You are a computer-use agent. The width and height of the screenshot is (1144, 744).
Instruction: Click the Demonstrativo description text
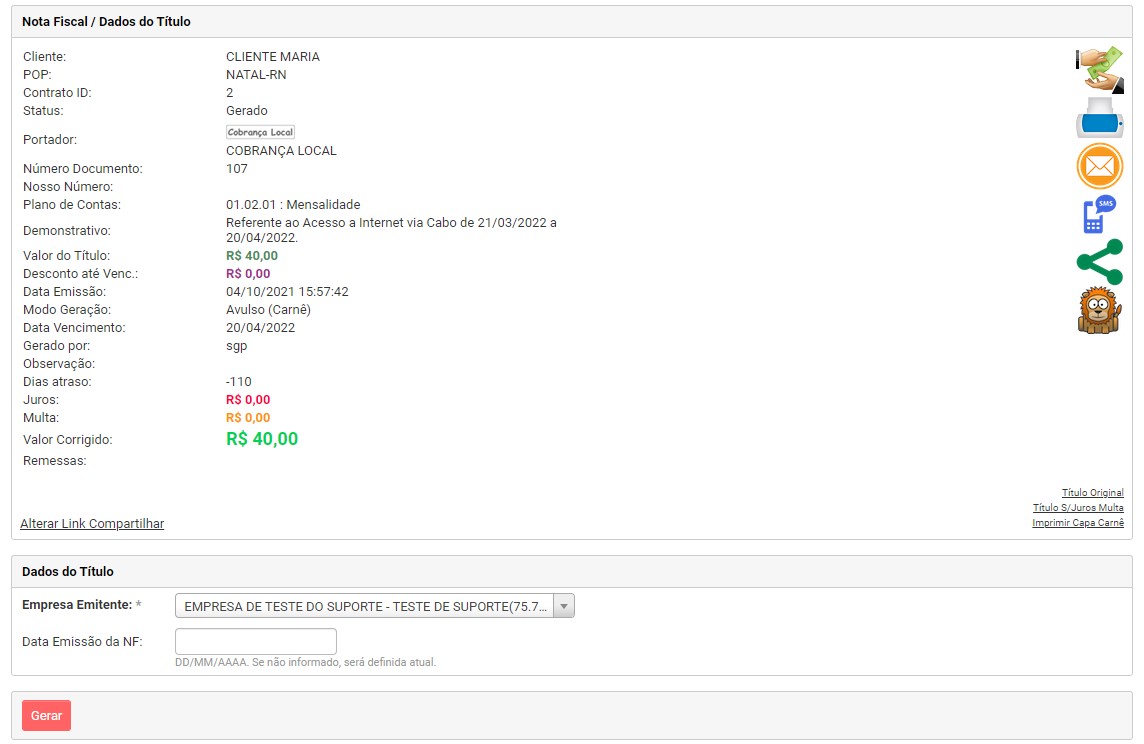coord(391,230)
